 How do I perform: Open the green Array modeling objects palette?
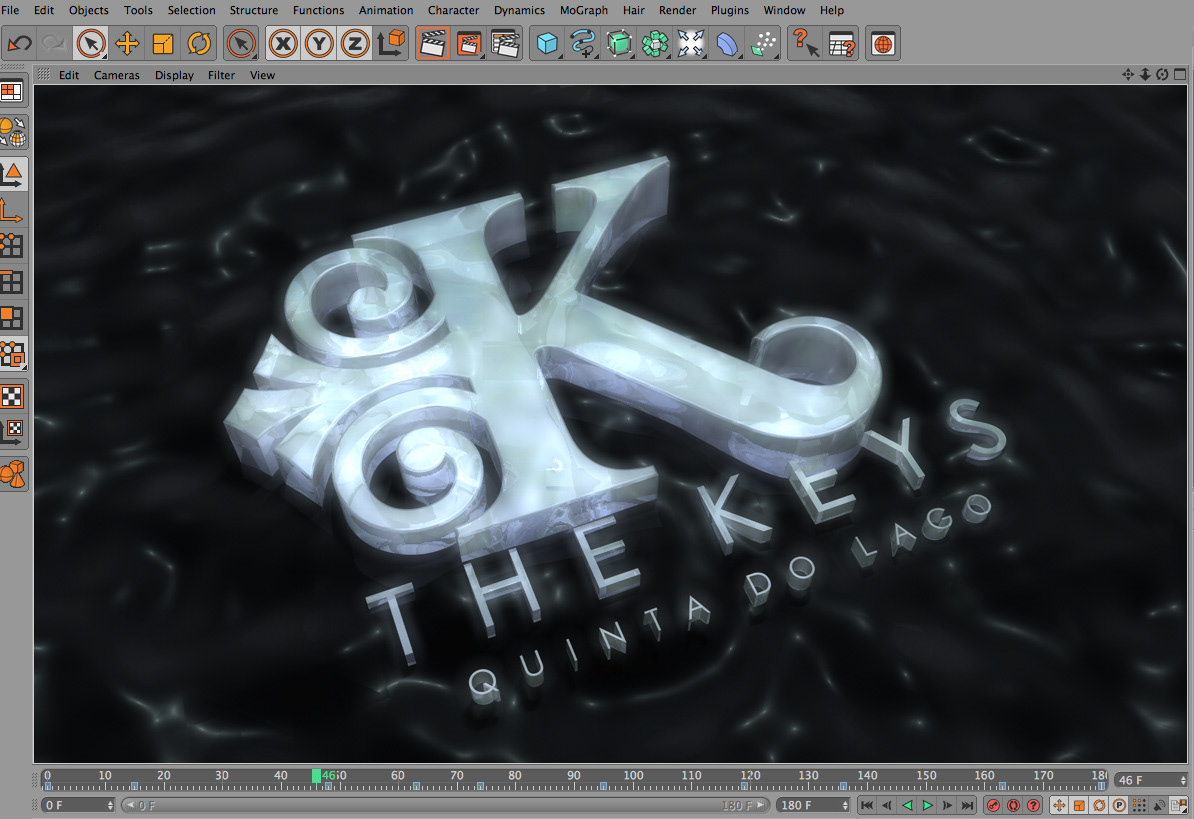(655, 43)
